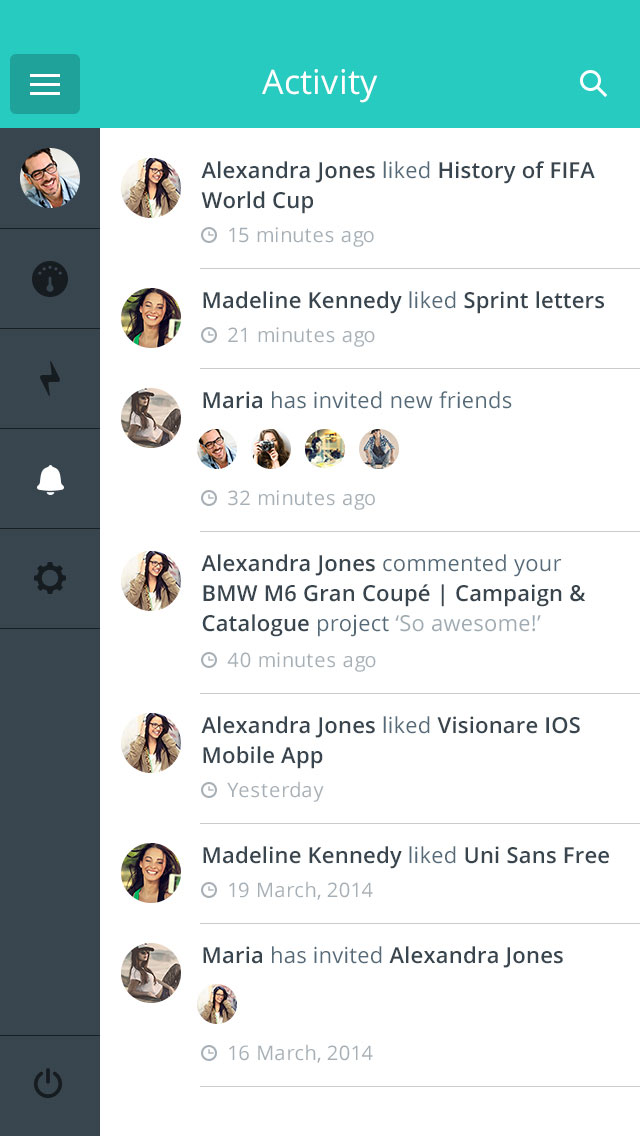Open BMW M6 Gran Coupé project link
Image resolution: width=640 pixels, height=1136 pixels.
point(394,608)
